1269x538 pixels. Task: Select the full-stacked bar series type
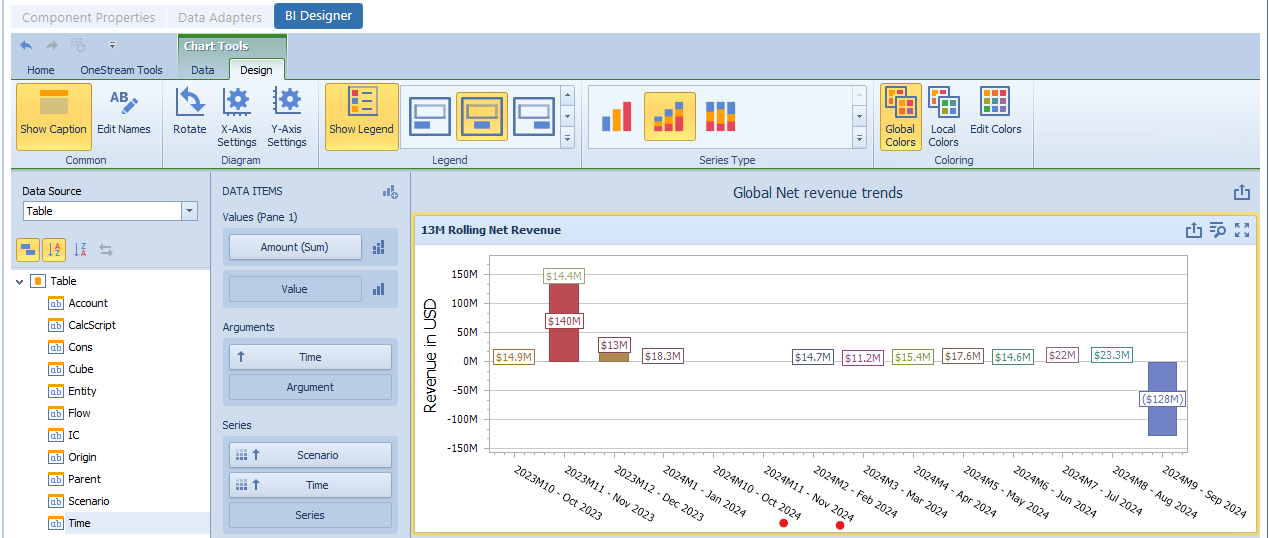(x=721, y=116)
